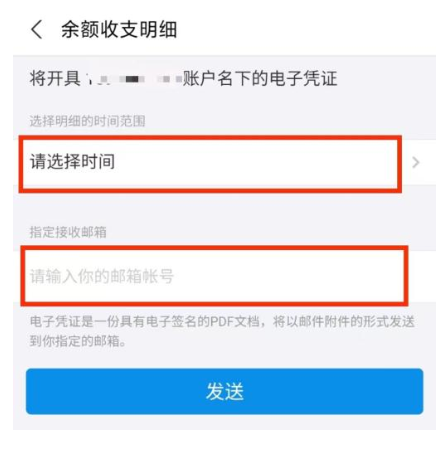This screenshot has width=448, height=471.
Task: Click the blue 发送 button
Action: (224, 391)
